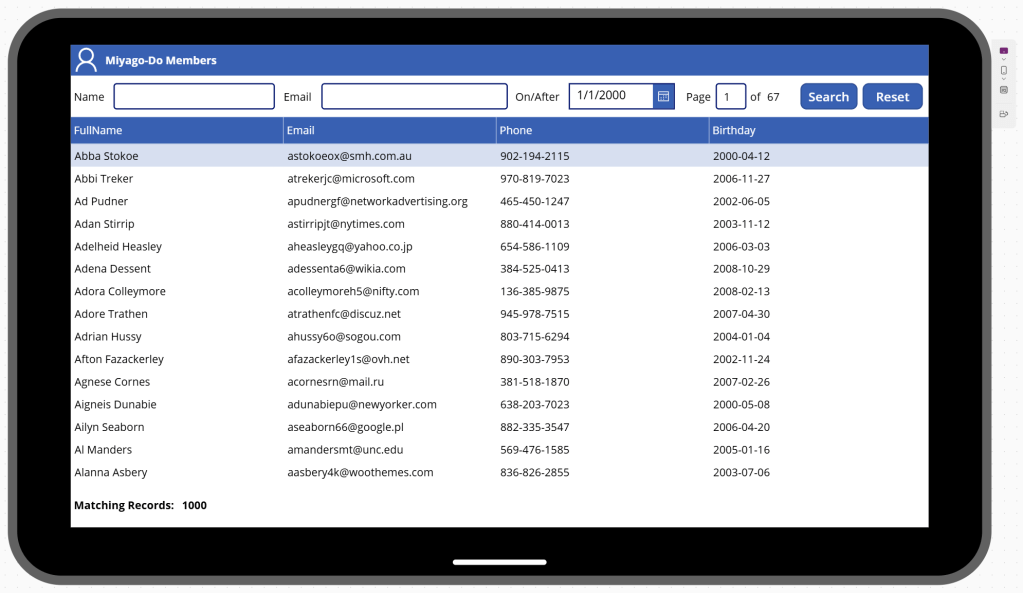1023x593 pixels.
Task: Click the square display icon in side toolbar
Action: tap(1004, 90)
